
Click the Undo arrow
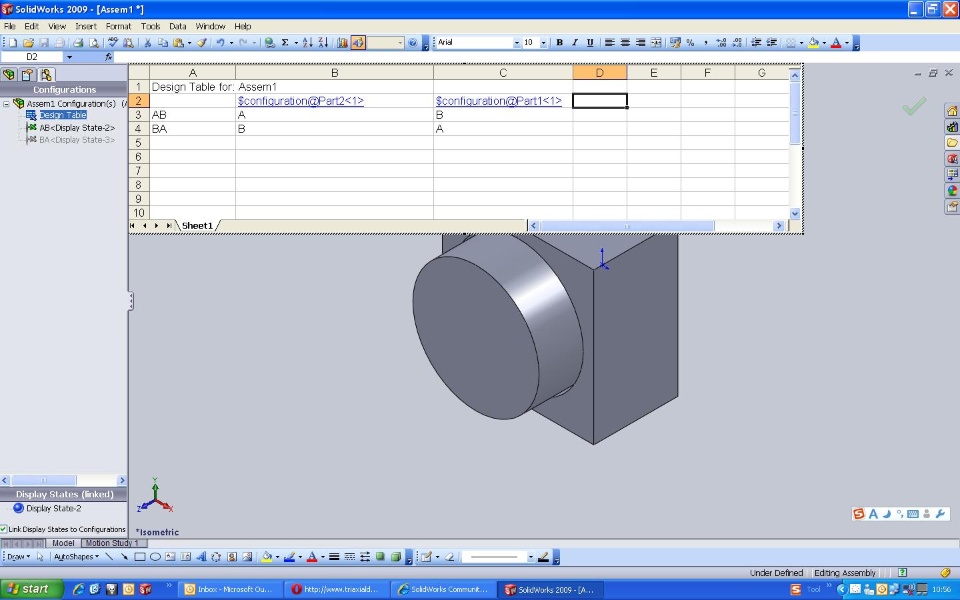click(220, 43)
